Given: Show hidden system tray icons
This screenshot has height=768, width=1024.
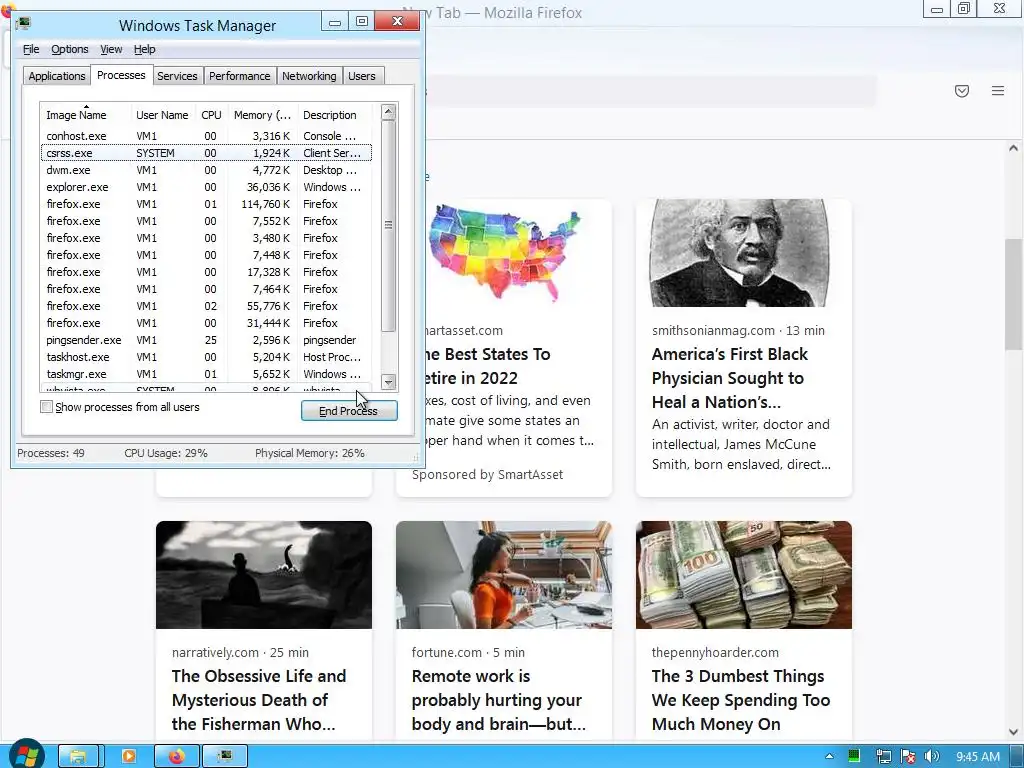Looking at the screenshot, I should tap(829, 756).
